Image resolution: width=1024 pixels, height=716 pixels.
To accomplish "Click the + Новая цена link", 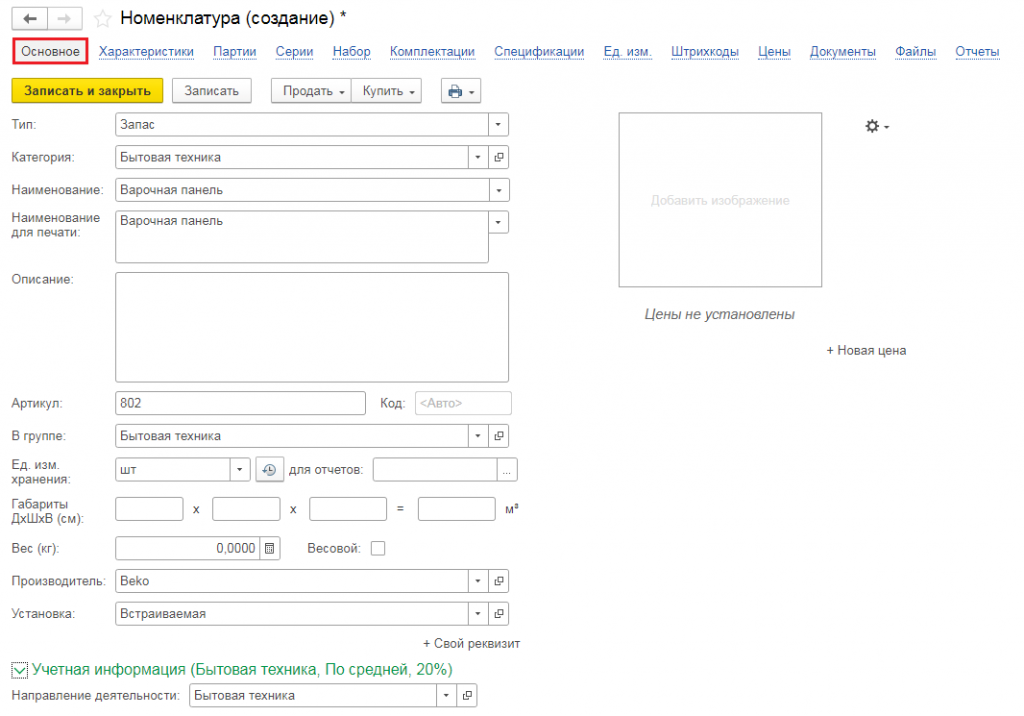I will coord(866,351).
